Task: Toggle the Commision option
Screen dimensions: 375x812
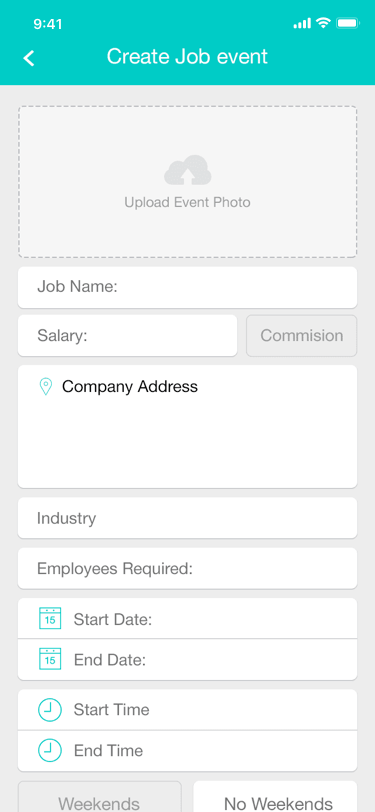Action: [x=301, y=336]
